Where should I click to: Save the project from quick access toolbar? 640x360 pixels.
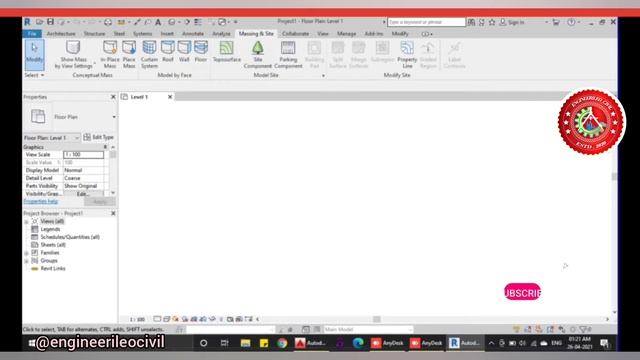[50, 22]
